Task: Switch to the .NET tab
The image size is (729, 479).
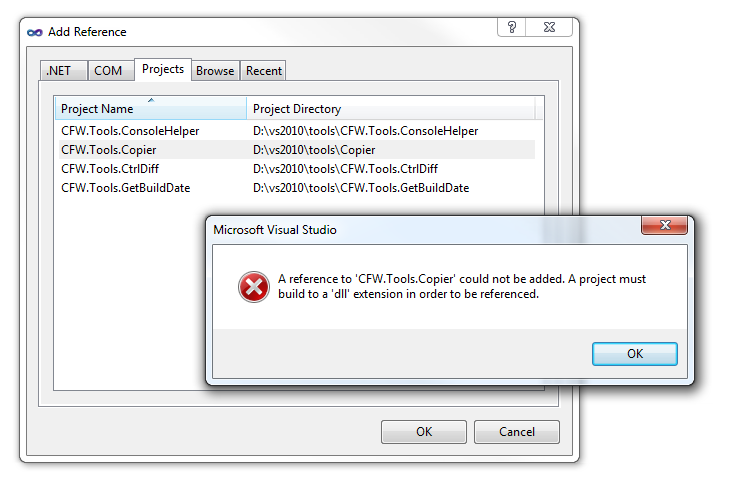Action: click(x=63, y=71)
